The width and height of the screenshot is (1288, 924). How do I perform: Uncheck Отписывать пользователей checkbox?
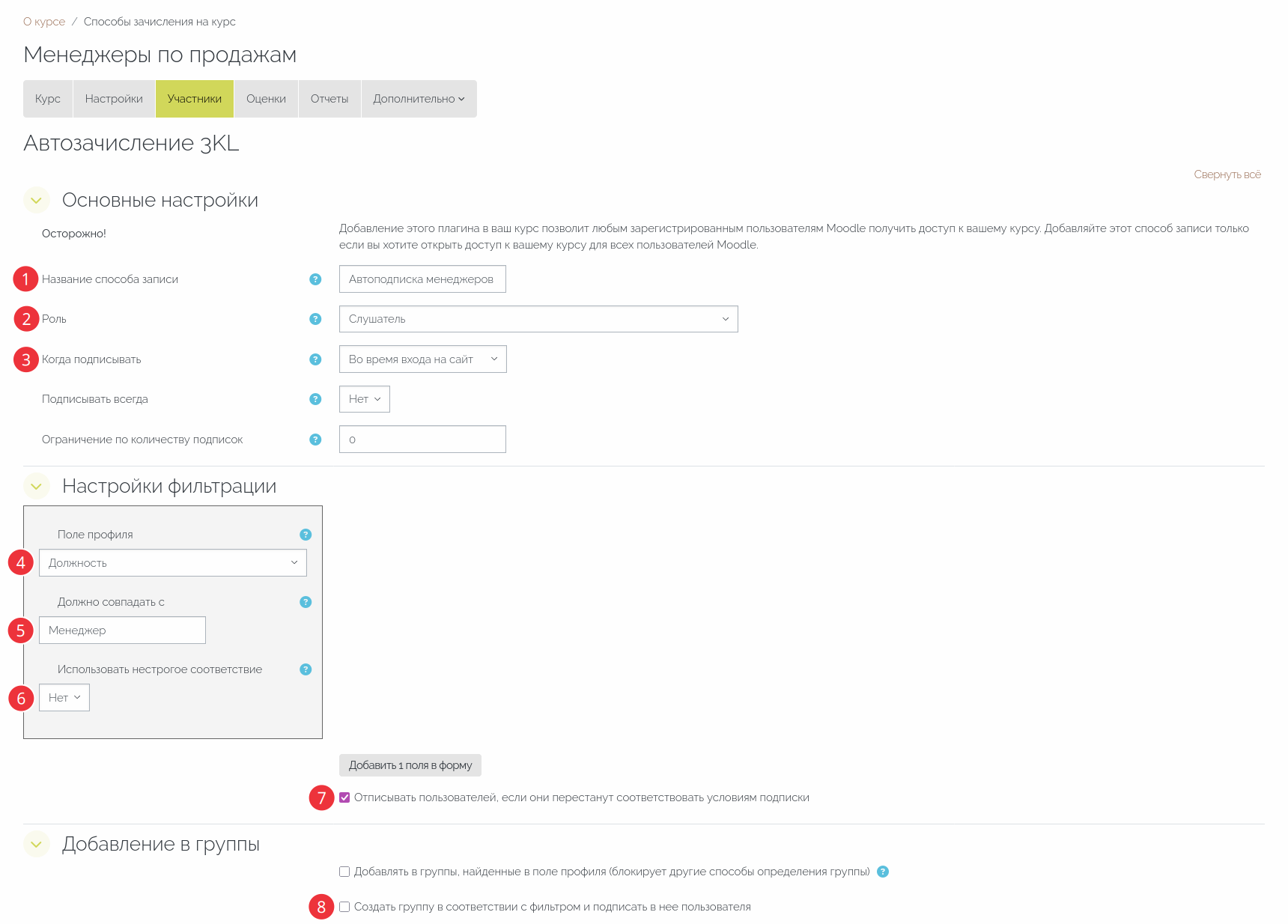coord(344,797)
